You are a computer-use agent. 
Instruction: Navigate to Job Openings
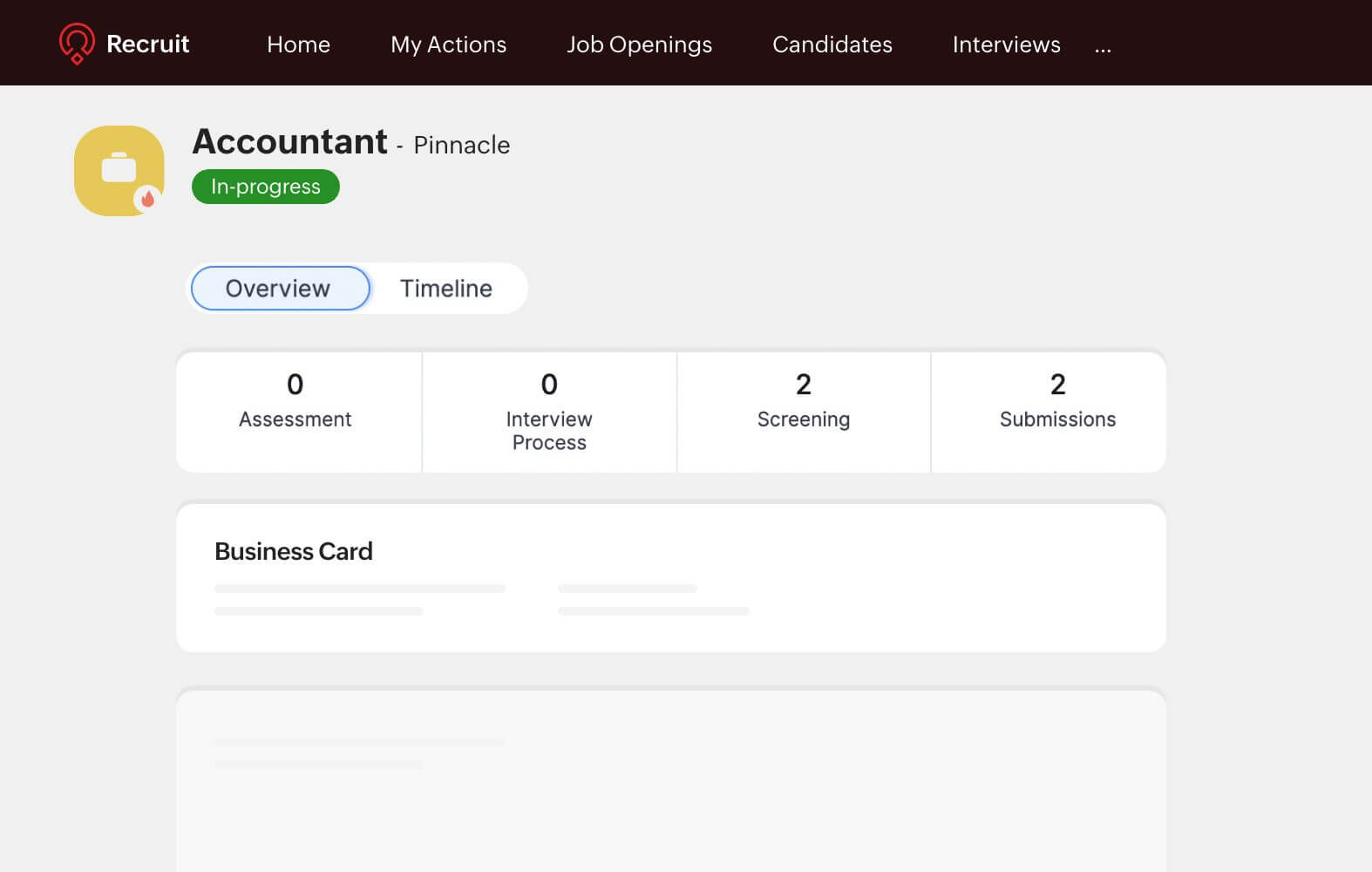639,44
